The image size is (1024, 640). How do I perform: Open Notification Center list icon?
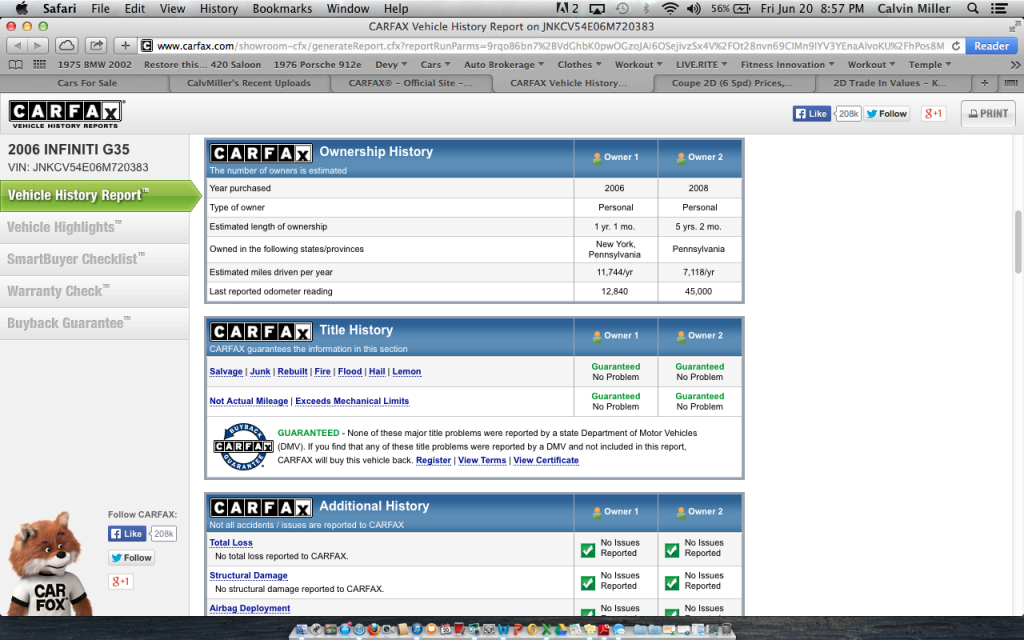point(999,8)
